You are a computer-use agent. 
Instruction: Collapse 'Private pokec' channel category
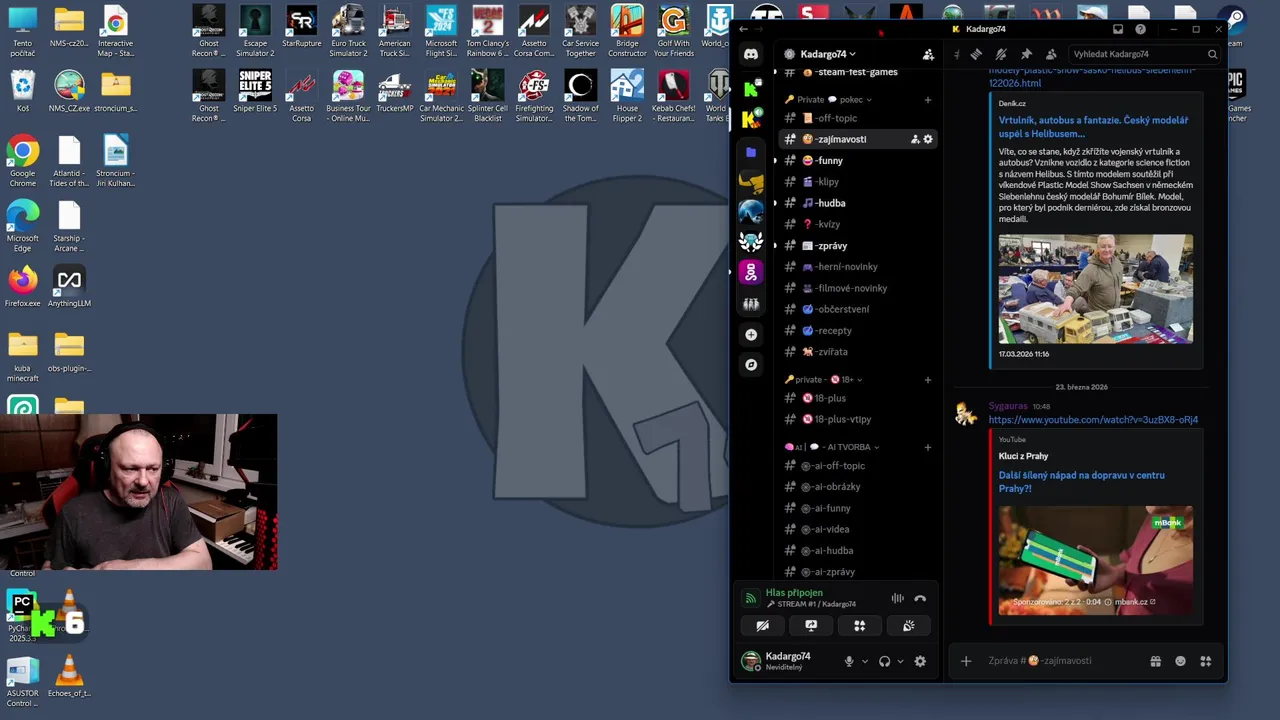[x=829, y=100]
